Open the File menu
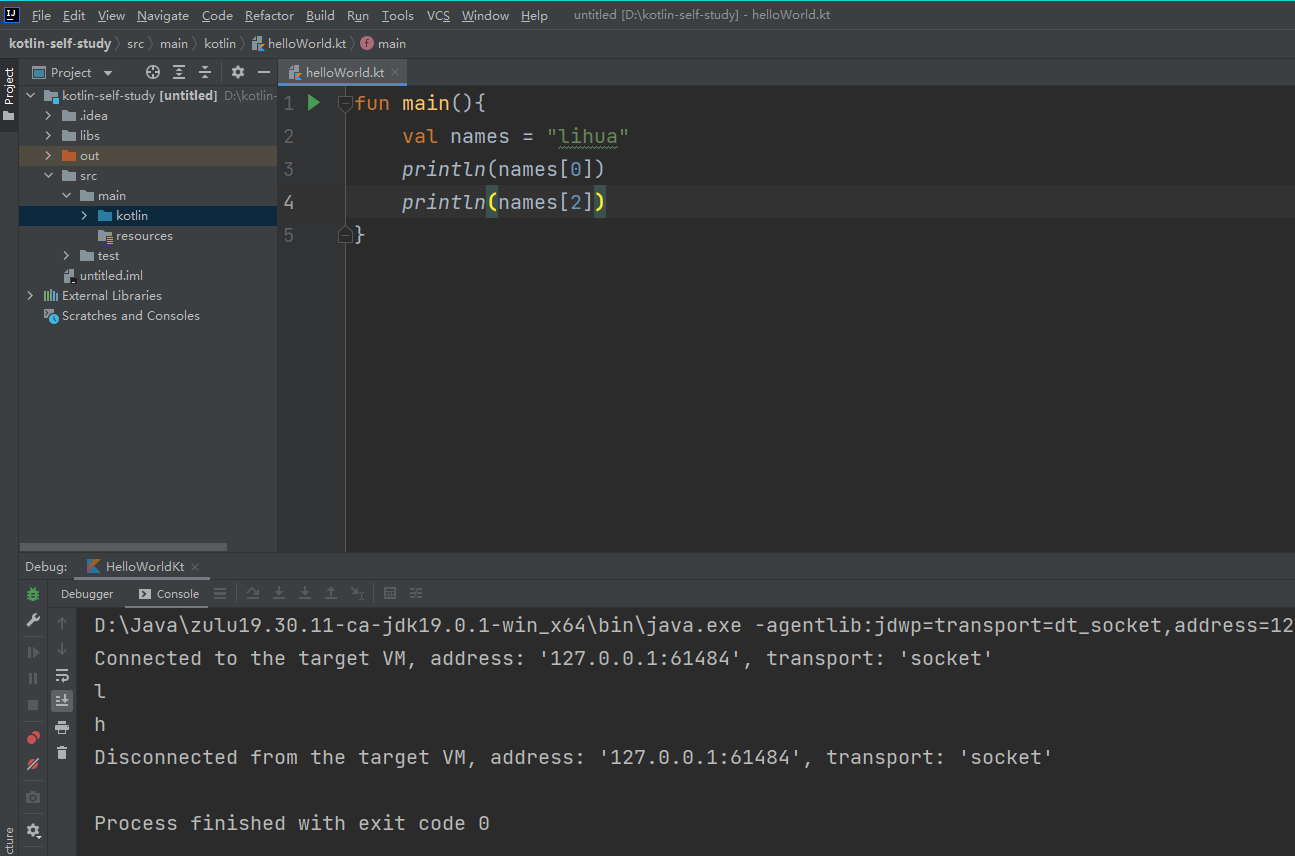Image resolution: width=1295 pixels, height=856 pixels. [x=41, y=15]
